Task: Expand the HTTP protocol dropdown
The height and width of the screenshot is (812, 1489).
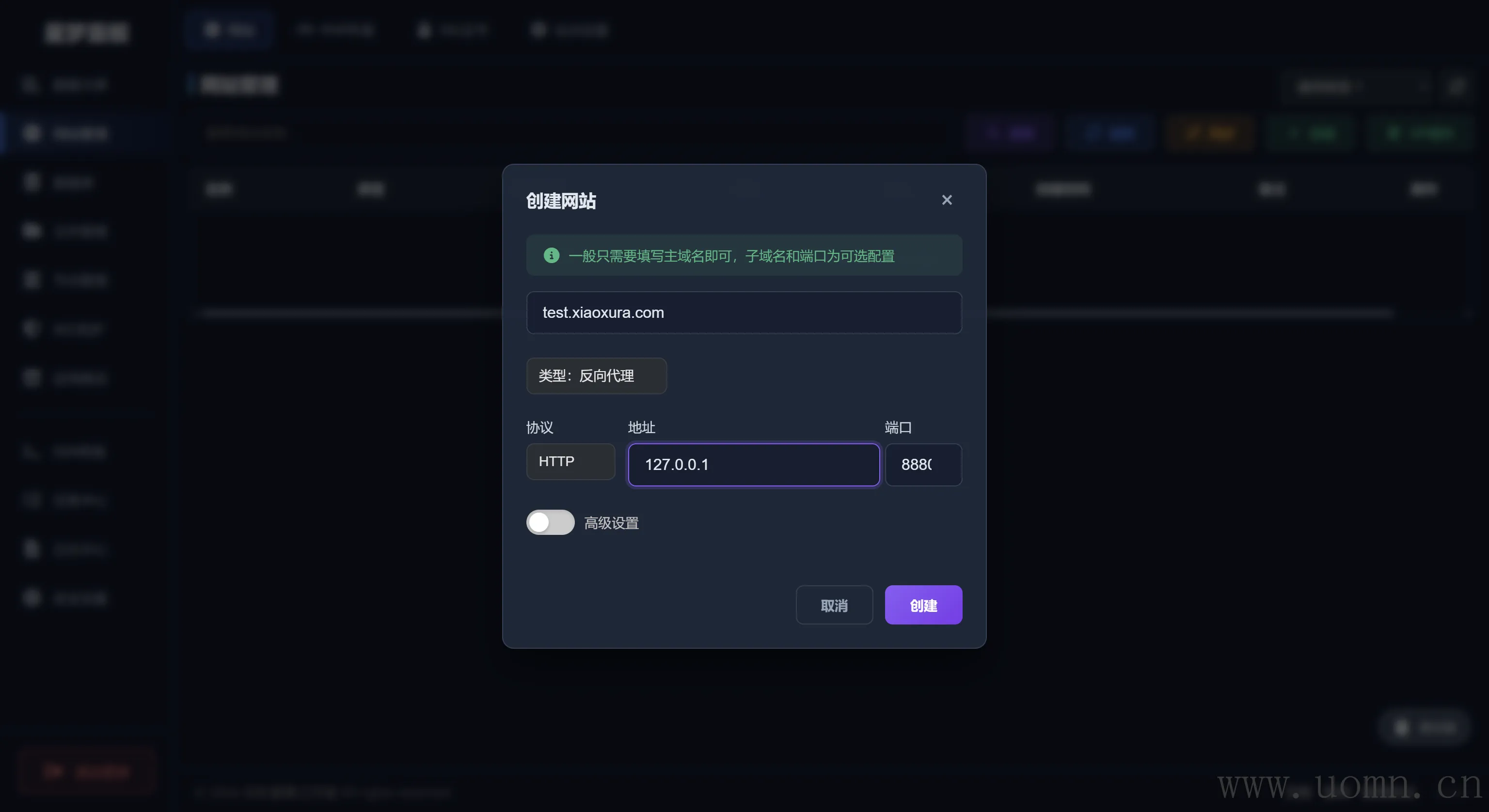Action: [x=570, y=462]
